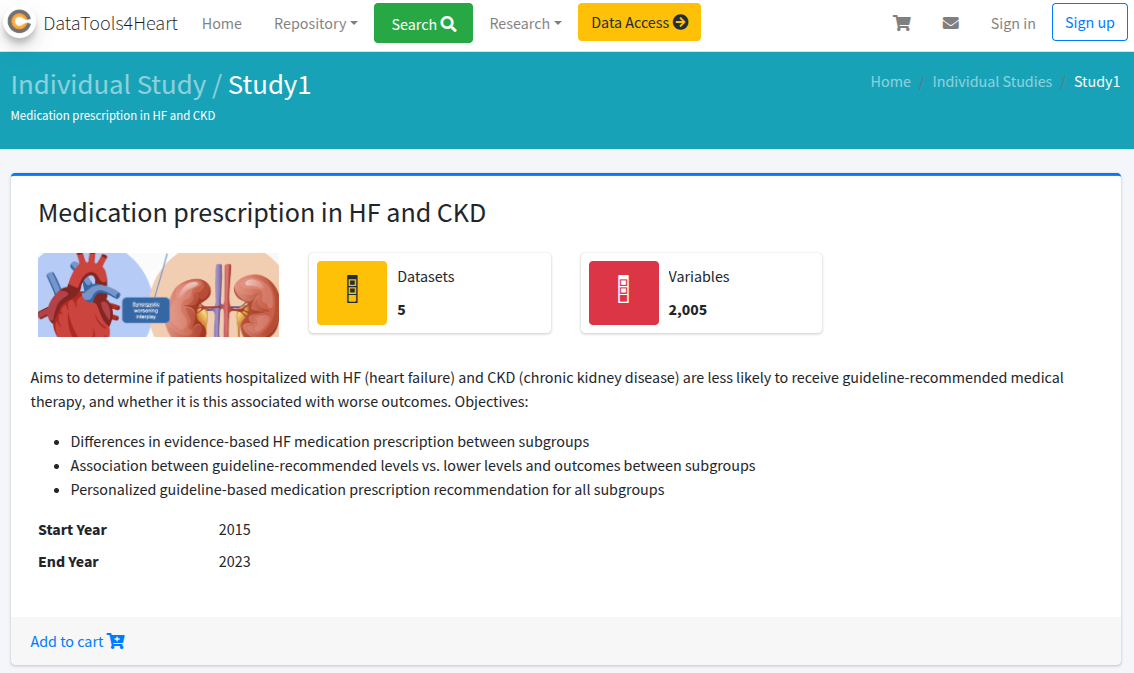
Task: Expand the Repository dropdown menu
Action: [315, 23]
